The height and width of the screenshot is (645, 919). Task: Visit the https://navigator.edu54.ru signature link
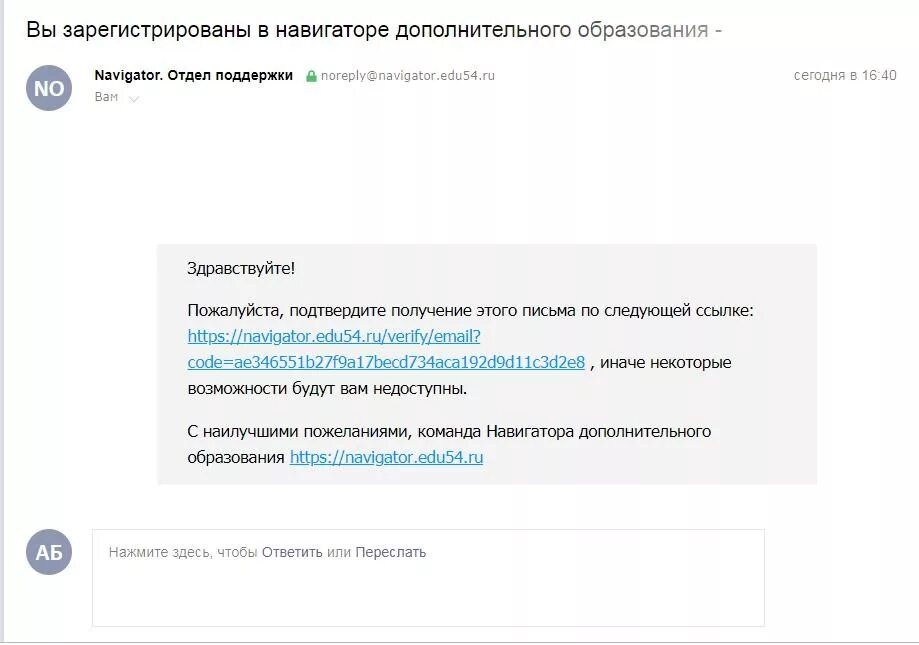387,457
